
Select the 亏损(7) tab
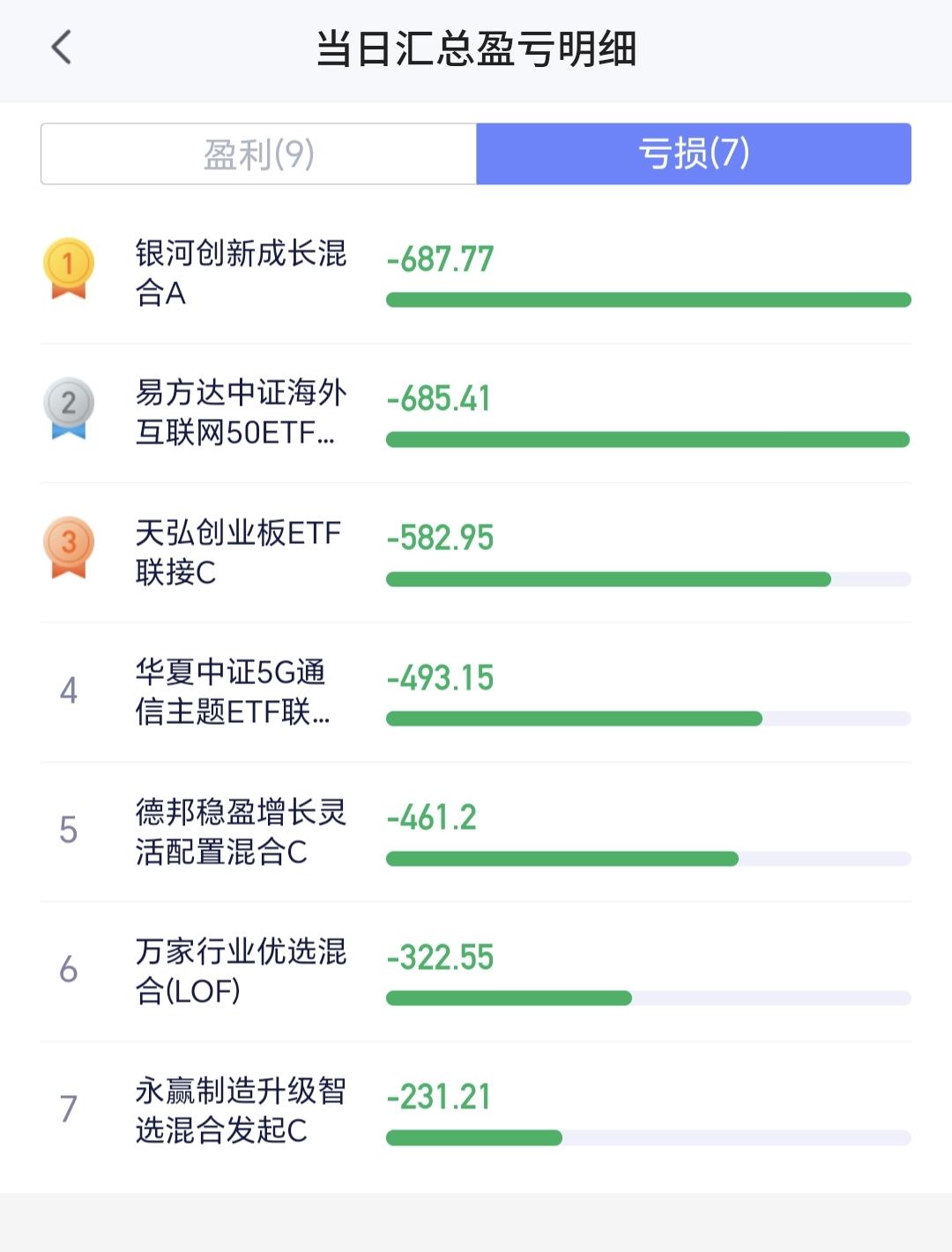click(694, 154)
